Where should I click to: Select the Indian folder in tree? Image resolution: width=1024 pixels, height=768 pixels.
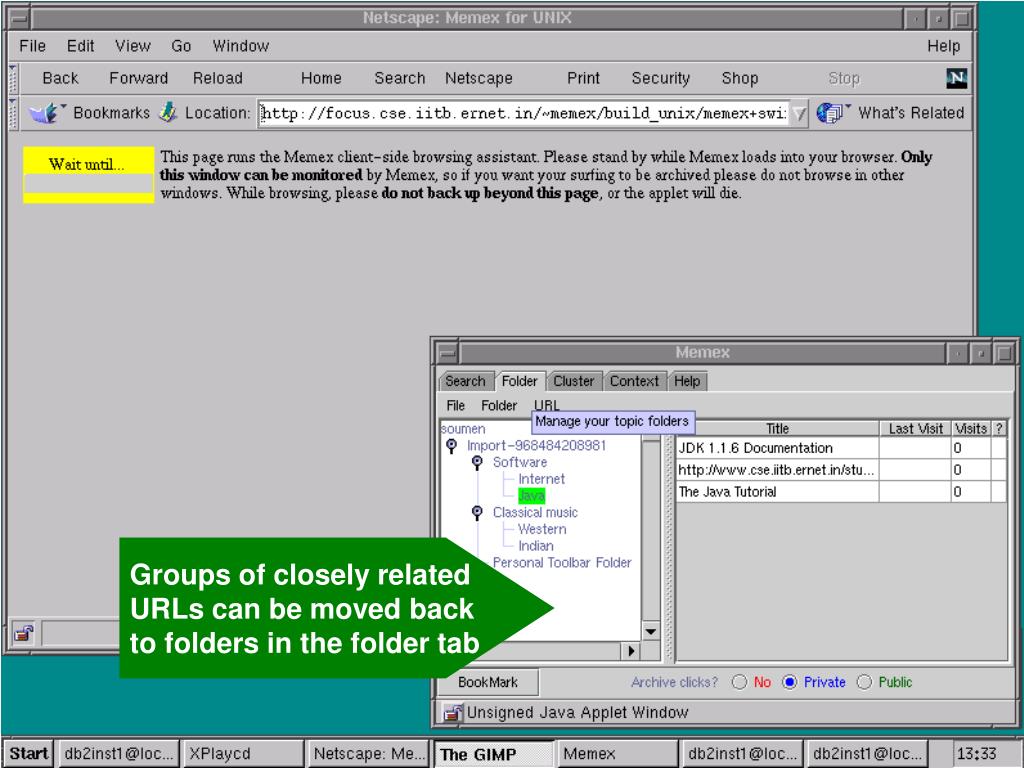coord(536,545)
